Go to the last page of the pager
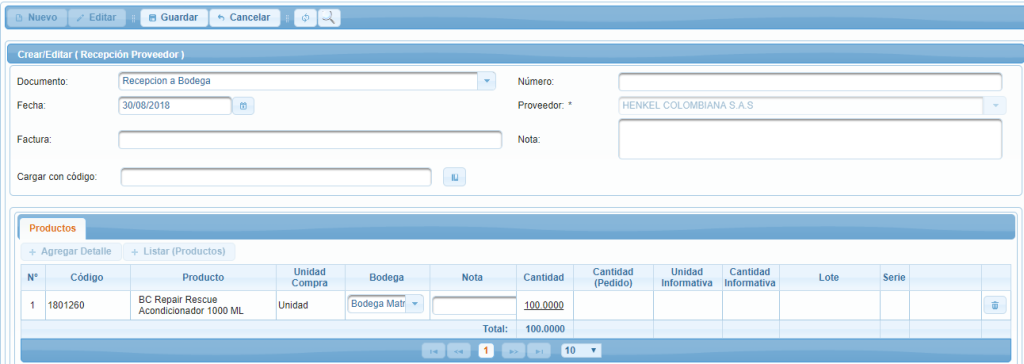 pos(539,351)
